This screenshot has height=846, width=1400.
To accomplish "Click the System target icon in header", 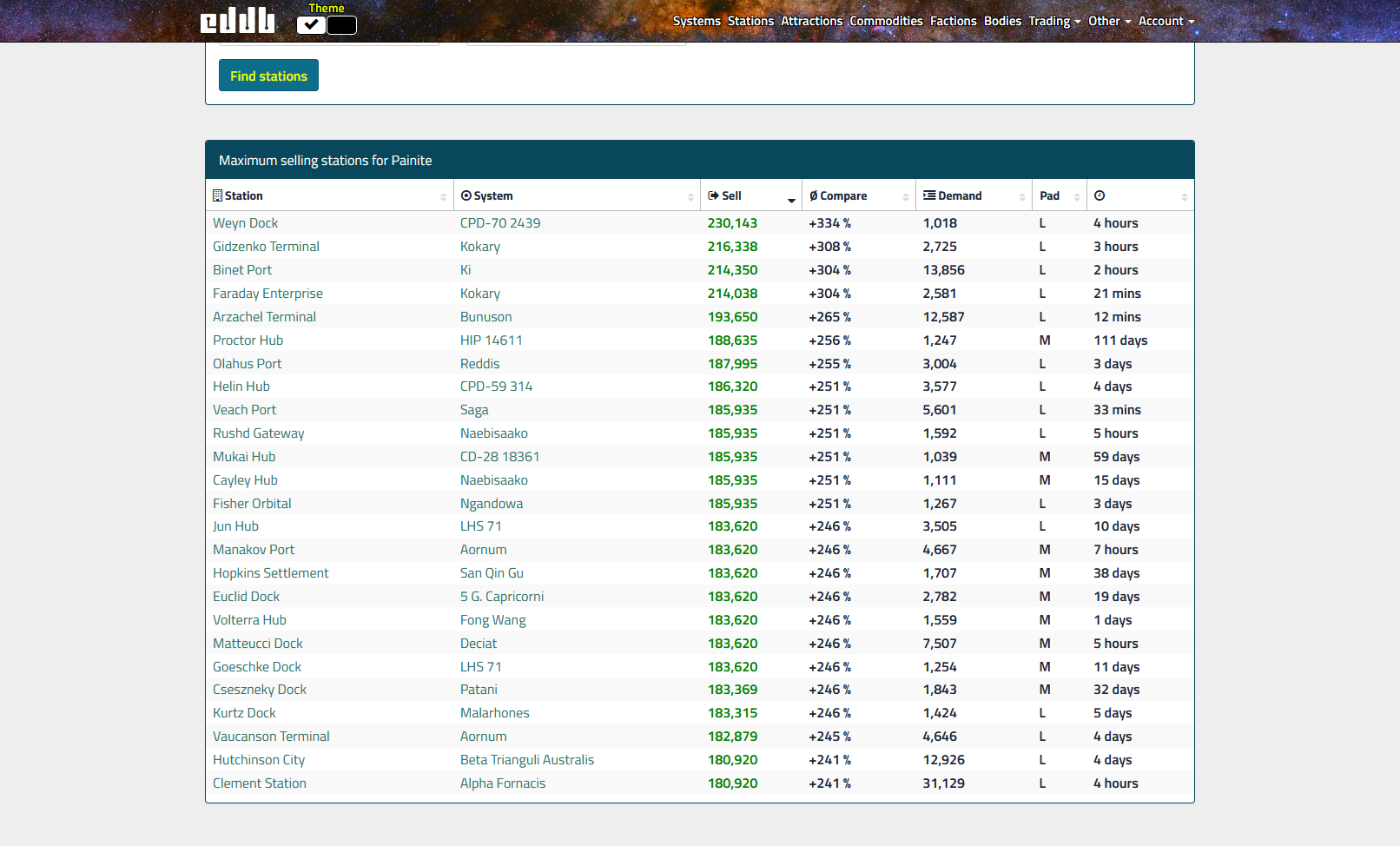I will point(466,195).
